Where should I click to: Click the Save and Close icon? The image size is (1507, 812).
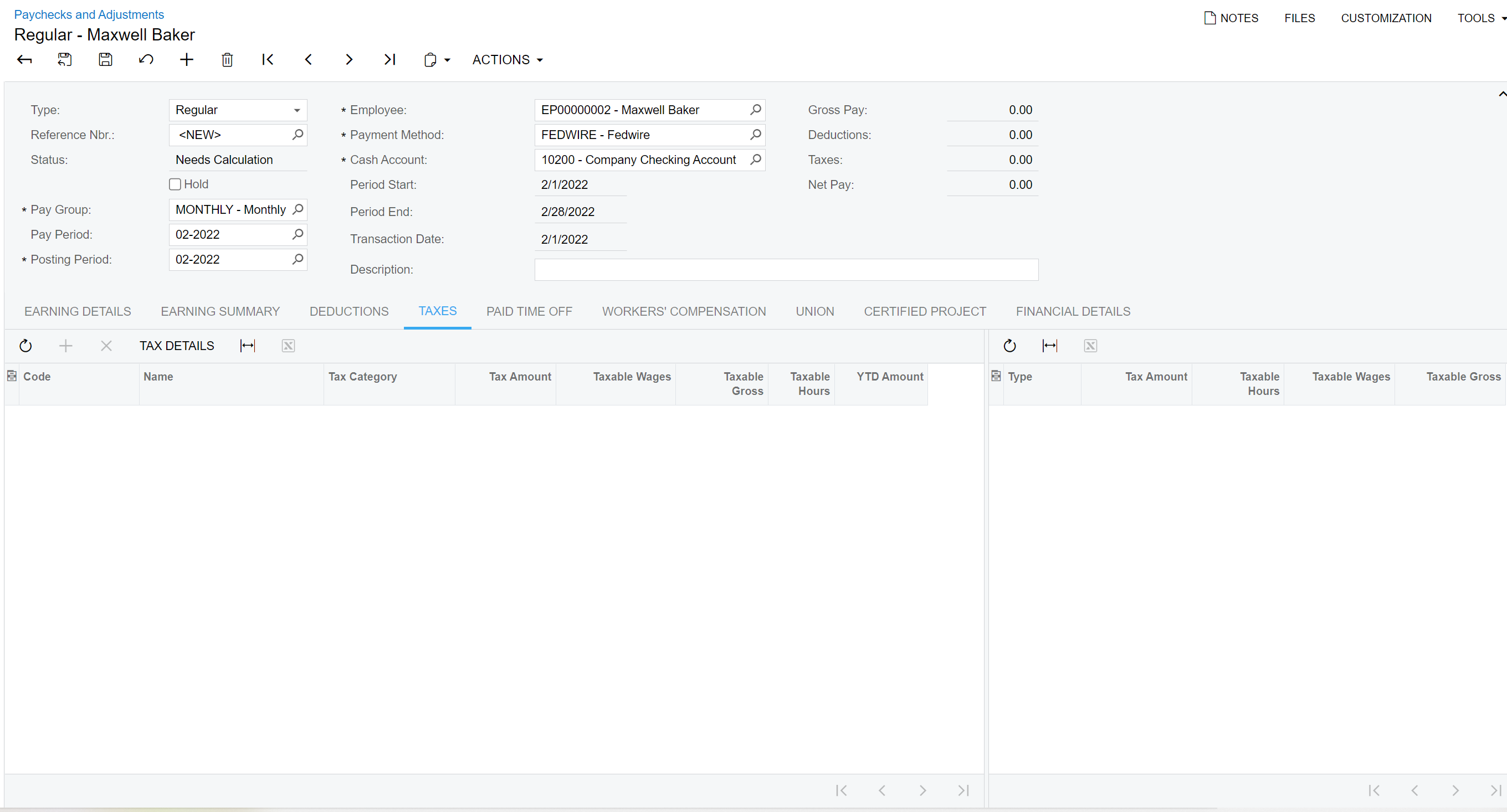tap(64, 60)
